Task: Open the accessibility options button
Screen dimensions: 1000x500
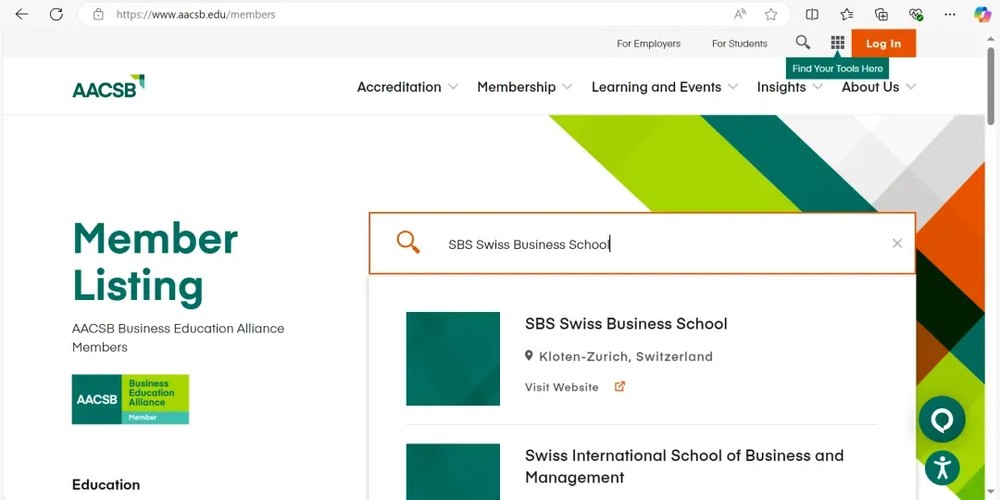Action: (x=942, y=468)
